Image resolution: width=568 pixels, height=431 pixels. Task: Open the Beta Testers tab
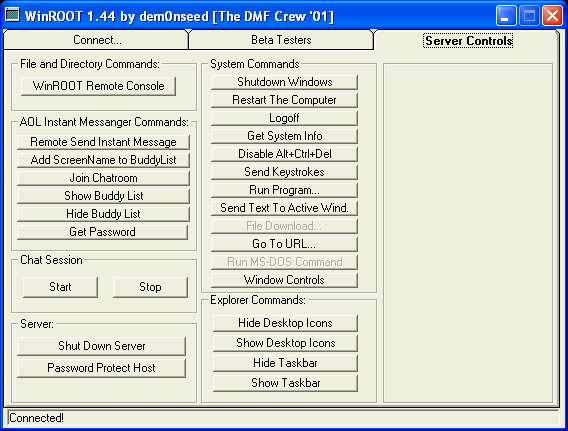281,40
